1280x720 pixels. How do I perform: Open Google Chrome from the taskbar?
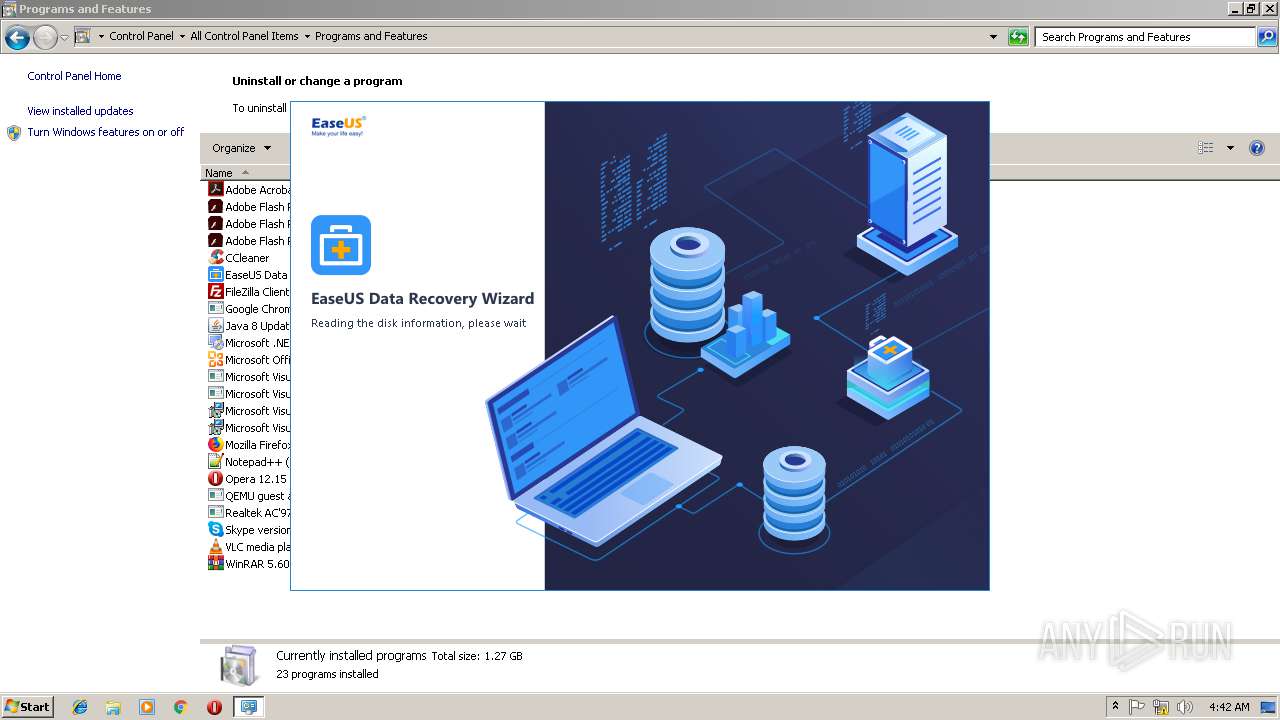tap(180, 707)
